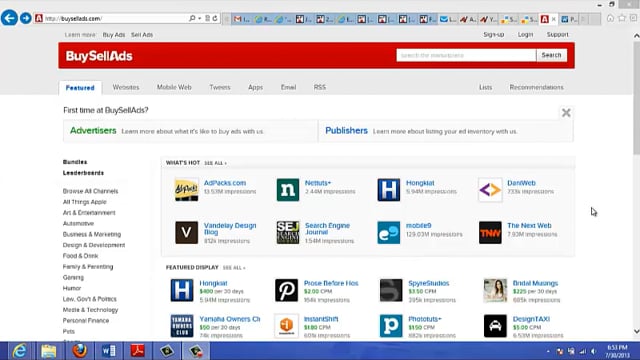Click See All beside What's Hot

coord(215,163)
